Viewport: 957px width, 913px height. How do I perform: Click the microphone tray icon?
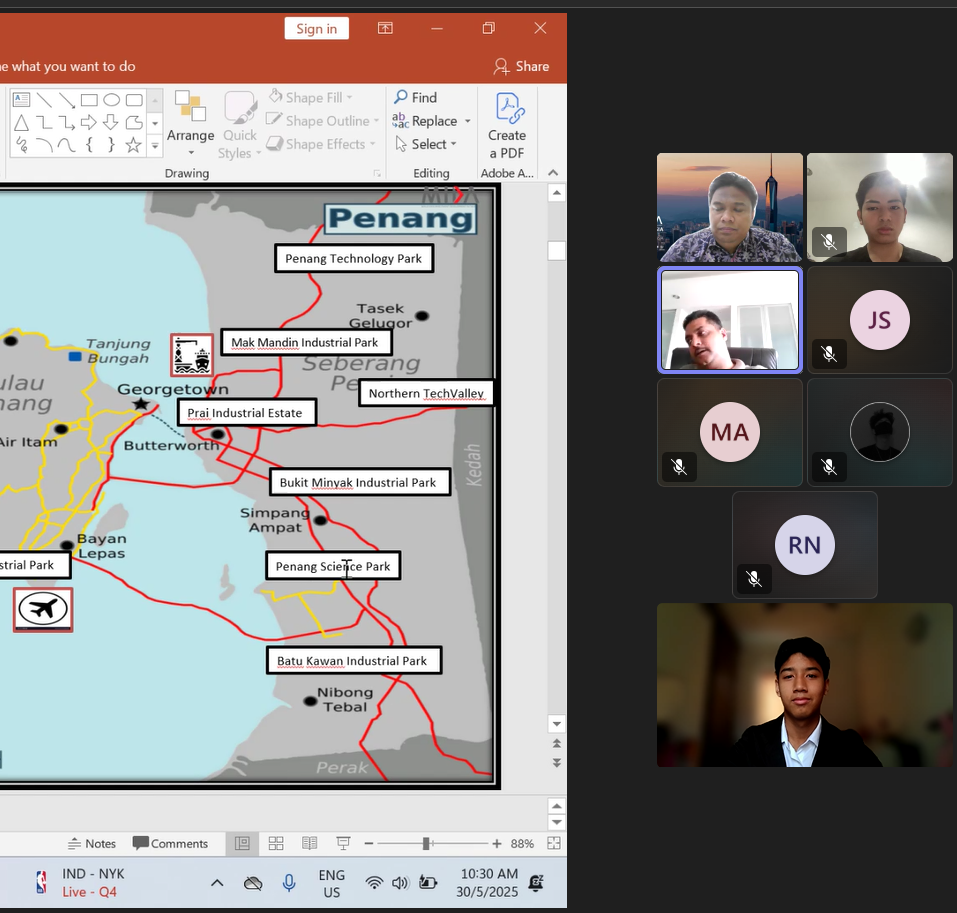coord(289,883)
